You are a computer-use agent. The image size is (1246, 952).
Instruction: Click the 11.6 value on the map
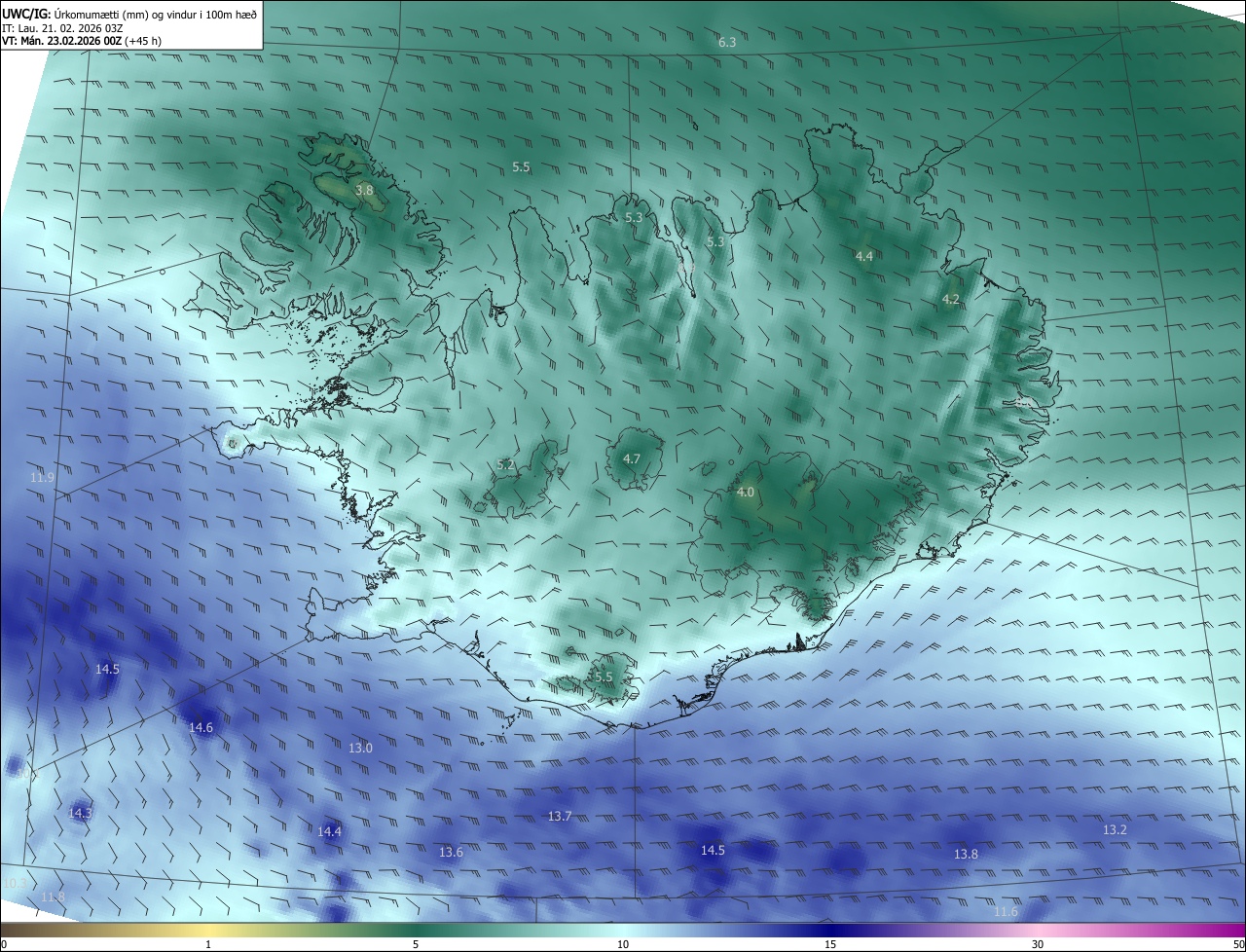pos(1006,911)
